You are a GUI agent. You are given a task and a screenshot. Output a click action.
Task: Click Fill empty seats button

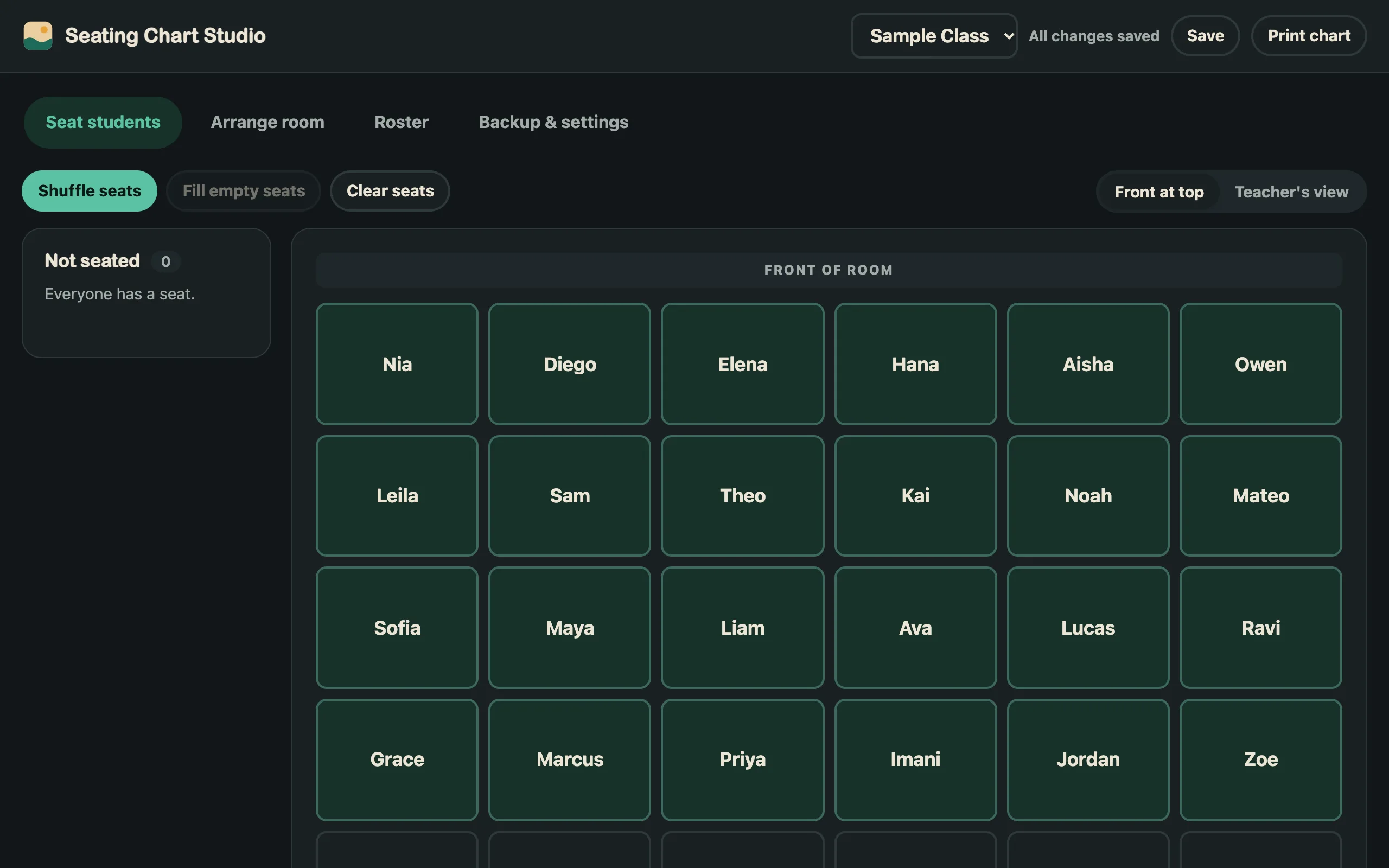(244, 191)
